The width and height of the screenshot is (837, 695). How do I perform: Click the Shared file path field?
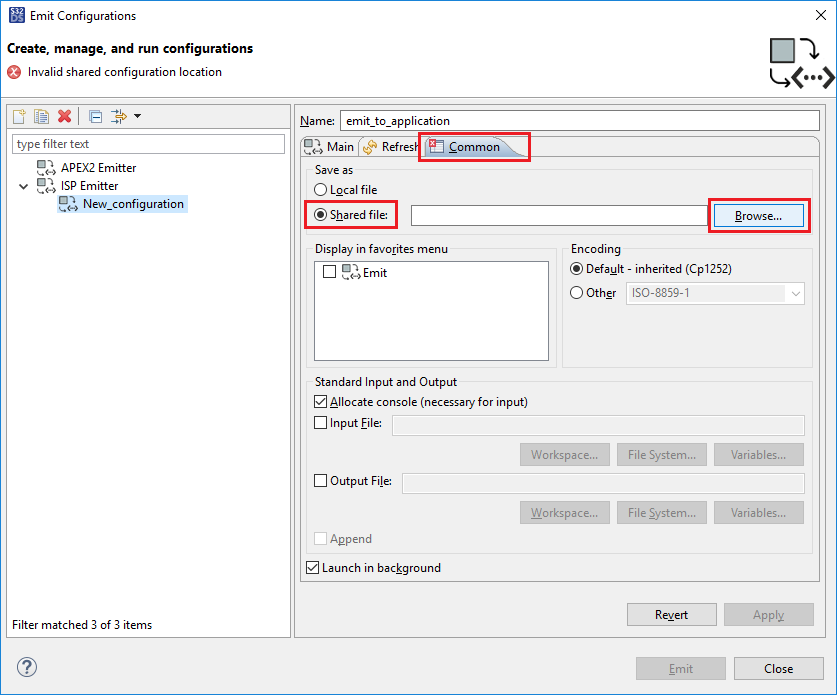tap(559, 216)
